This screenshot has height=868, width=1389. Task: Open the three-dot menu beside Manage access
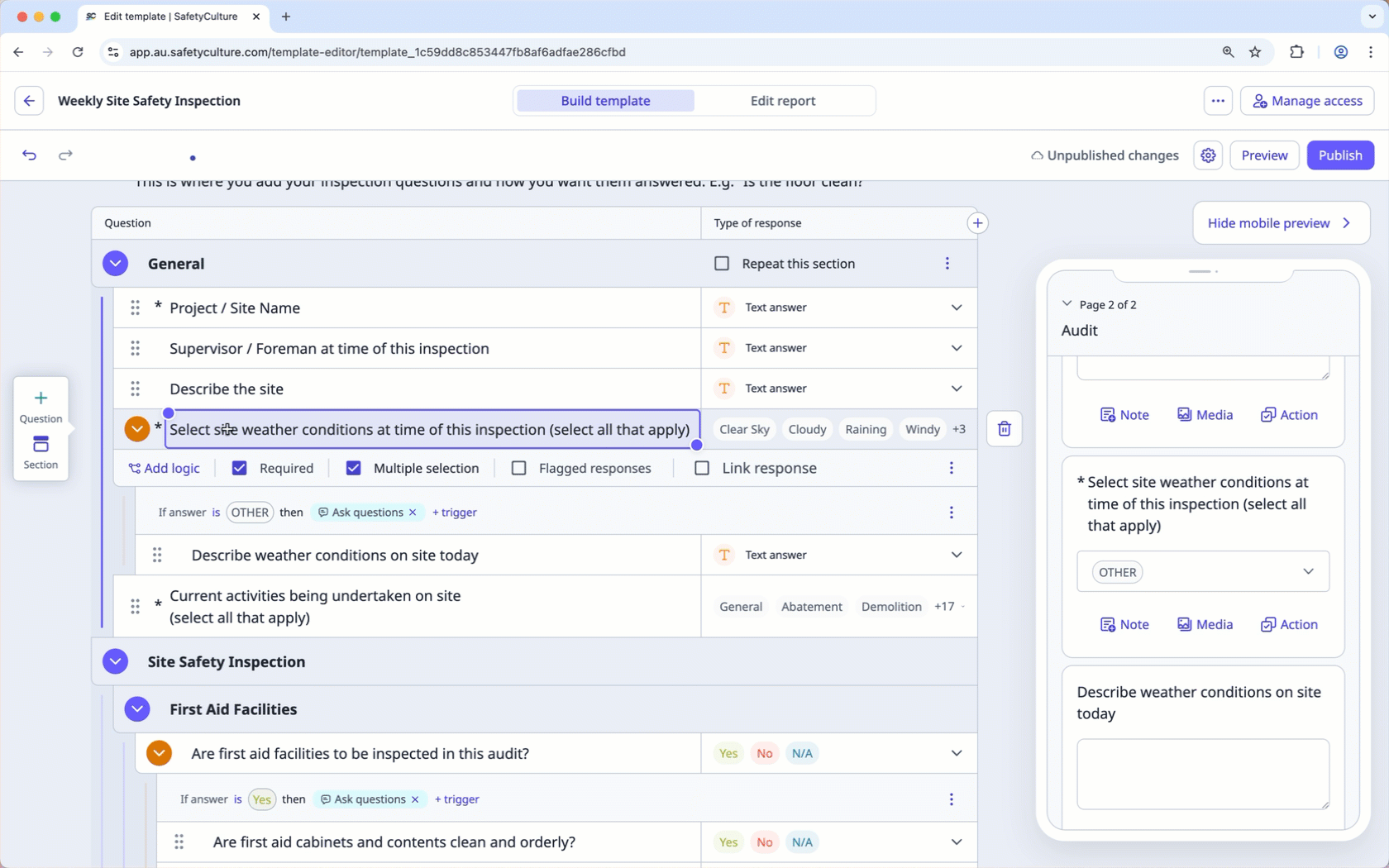click(x=1218, y=101)
